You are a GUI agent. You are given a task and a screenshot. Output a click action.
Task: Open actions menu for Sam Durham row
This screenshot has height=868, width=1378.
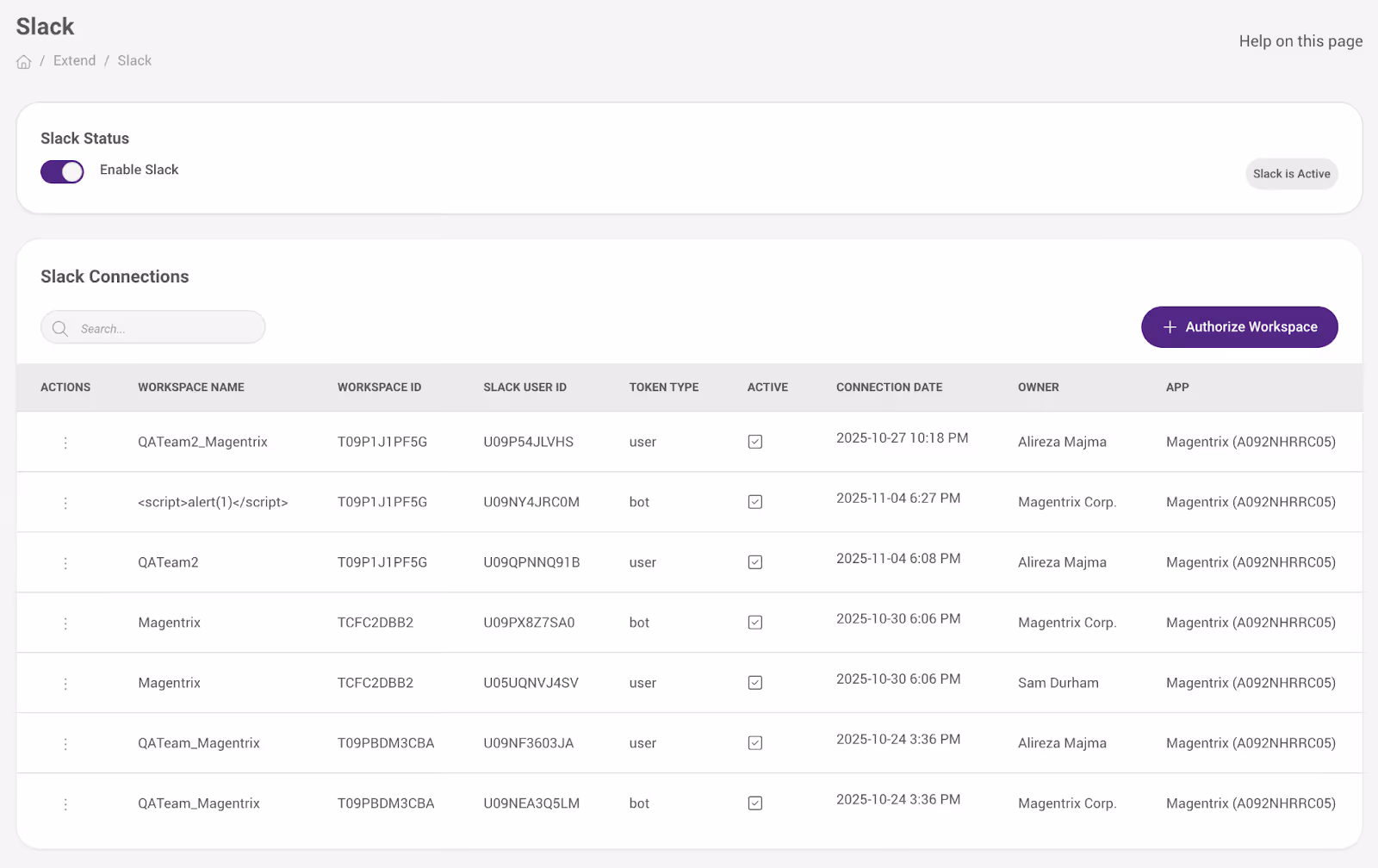65,684
